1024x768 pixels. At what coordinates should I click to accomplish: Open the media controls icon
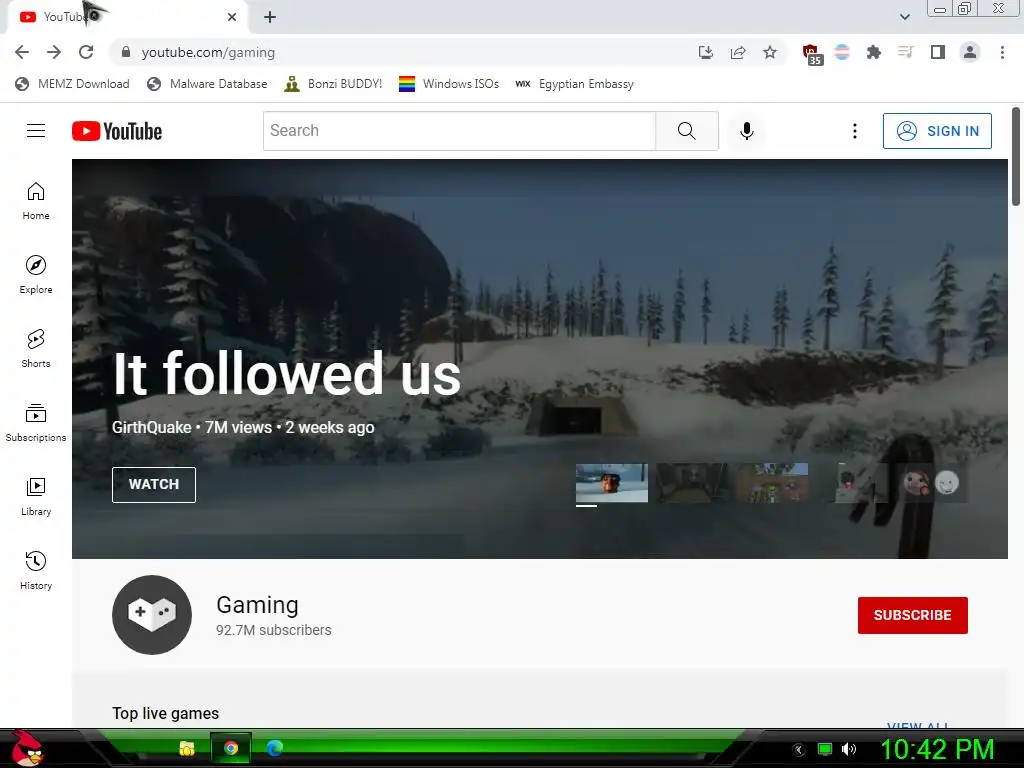coord(905,52)
